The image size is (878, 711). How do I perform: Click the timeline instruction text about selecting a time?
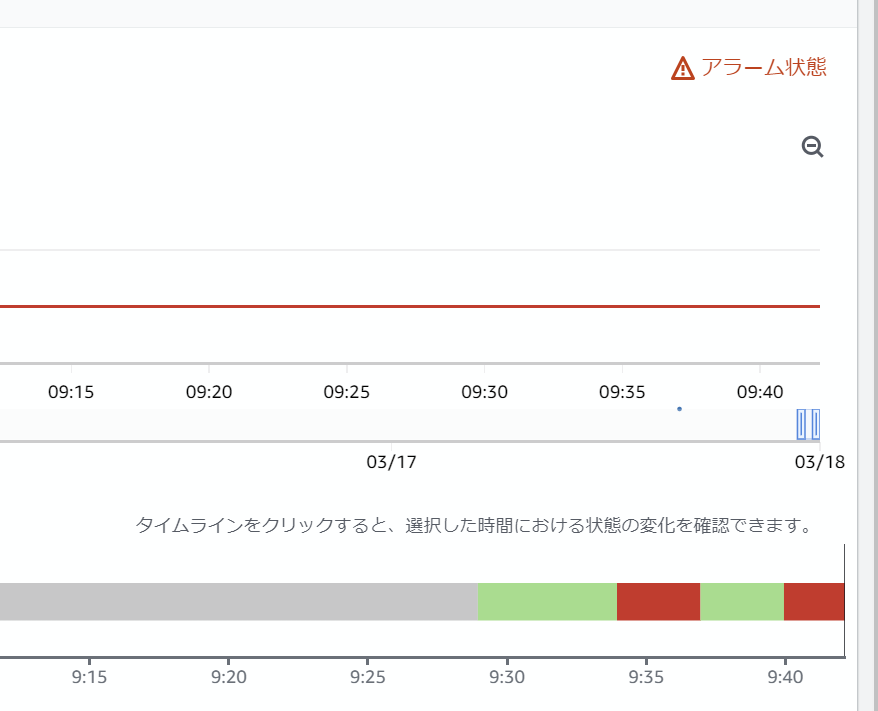point(478,521)
